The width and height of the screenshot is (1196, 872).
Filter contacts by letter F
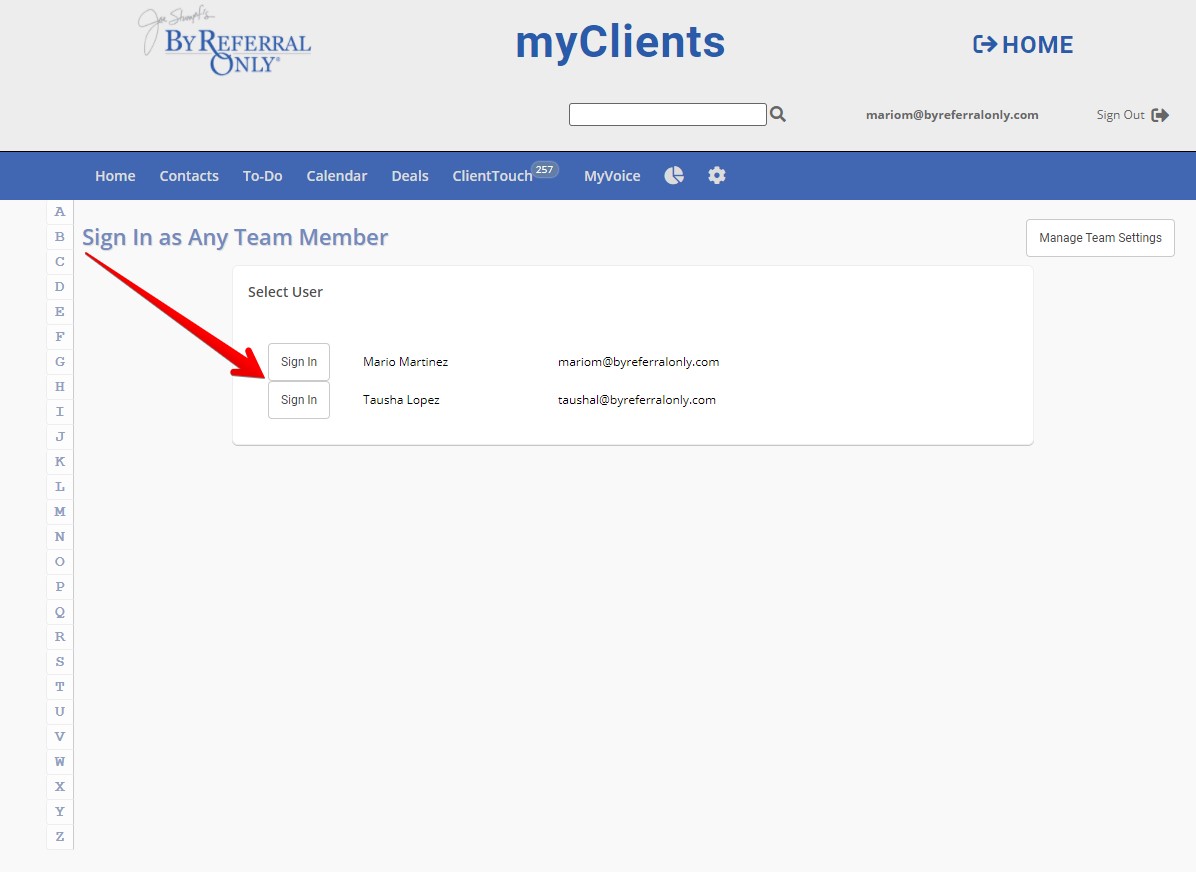[59, 336]
